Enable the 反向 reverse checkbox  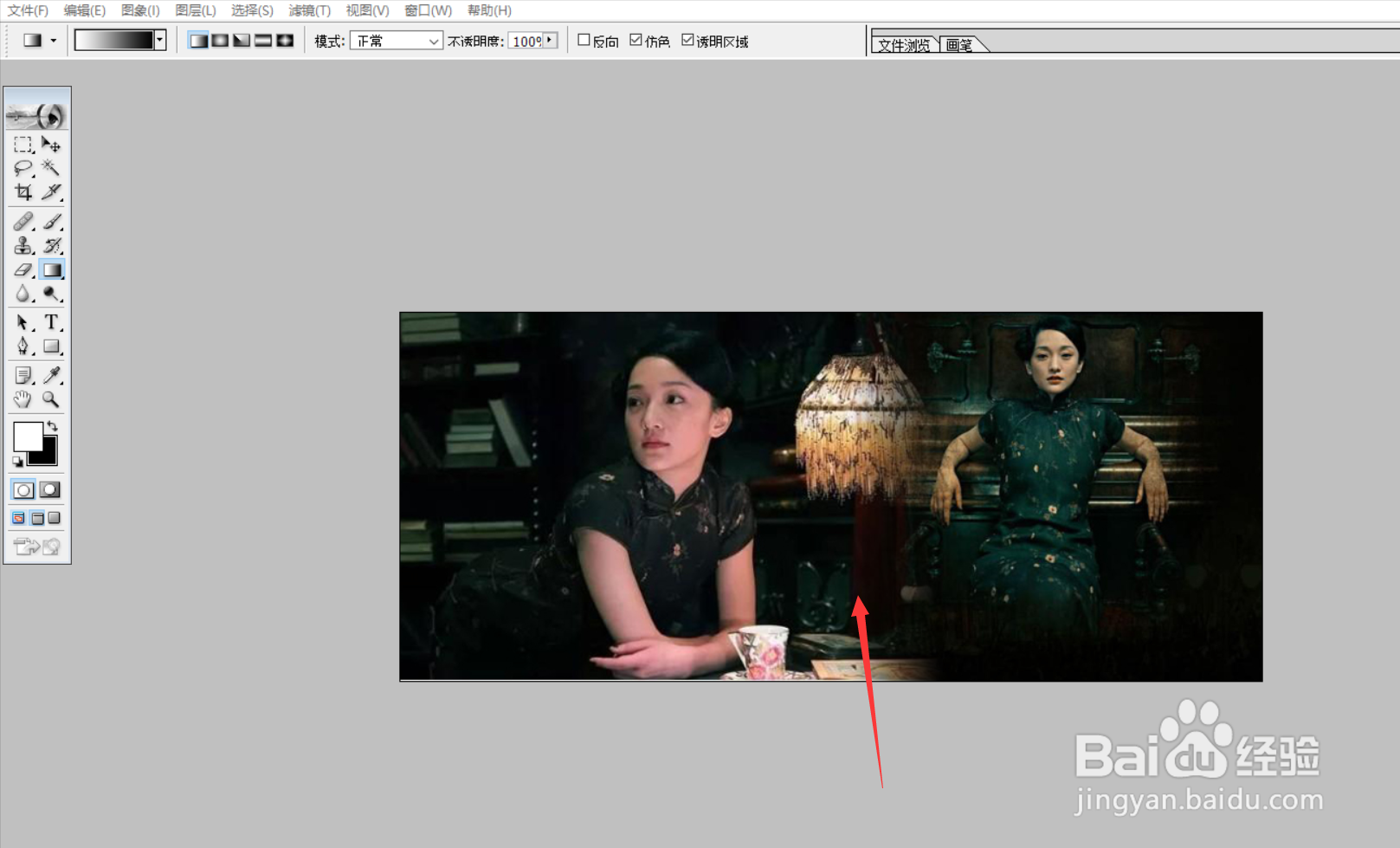pos(584,40)
